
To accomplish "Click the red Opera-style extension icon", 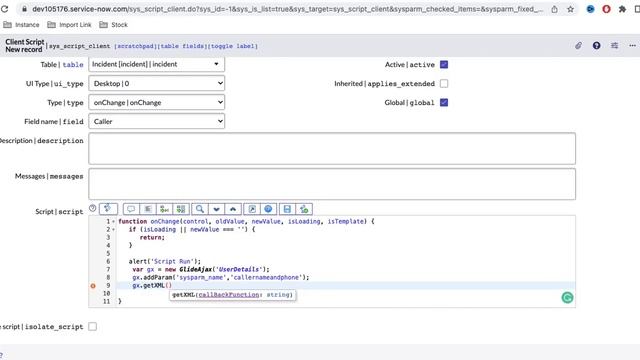I will click(x=606, y=9).
